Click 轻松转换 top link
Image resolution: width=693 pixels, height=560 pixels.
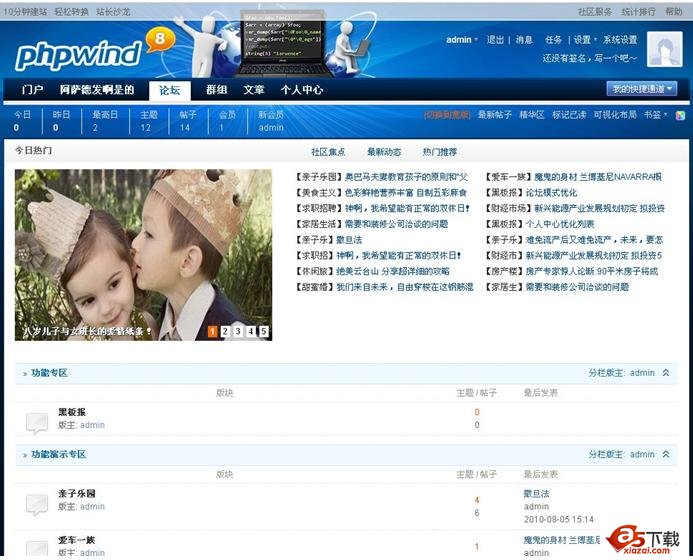(72, 12)
